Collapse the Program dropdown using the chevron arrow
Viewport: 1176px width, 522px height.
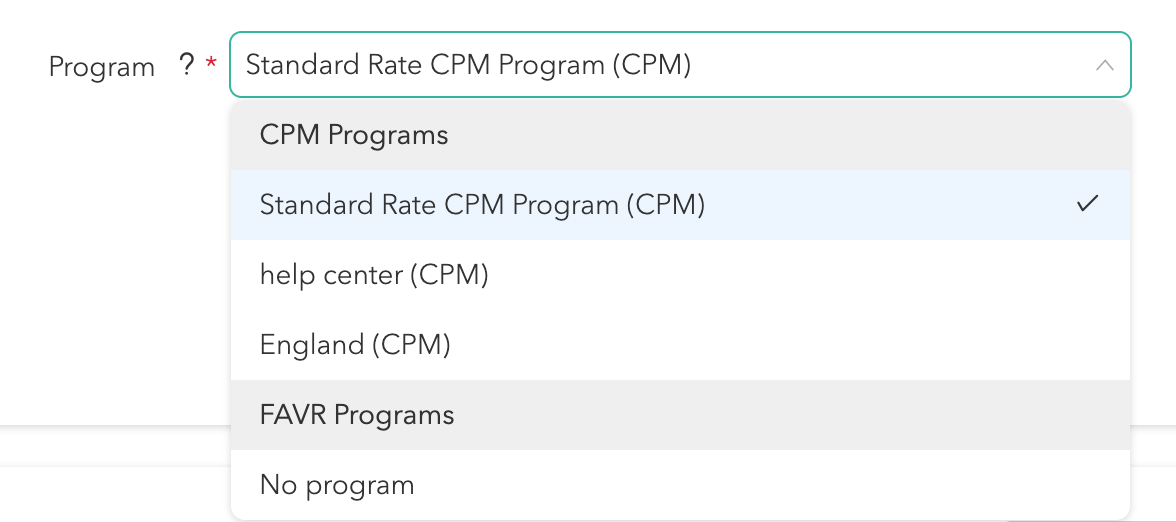click(1104, 65)
